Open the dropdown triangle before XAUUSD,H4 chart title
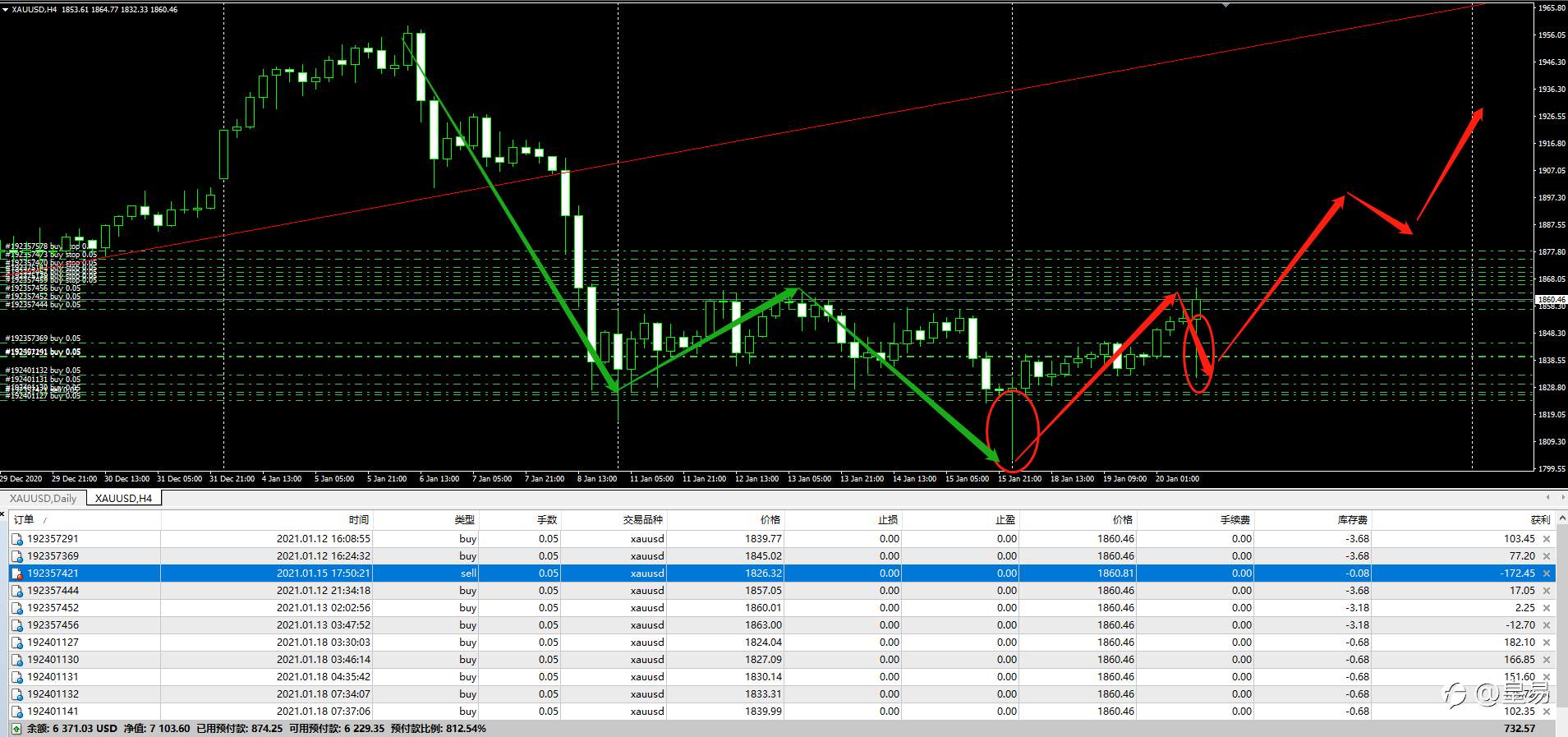The width and height of the screenshot is (1568, 737). pos(5,10)
